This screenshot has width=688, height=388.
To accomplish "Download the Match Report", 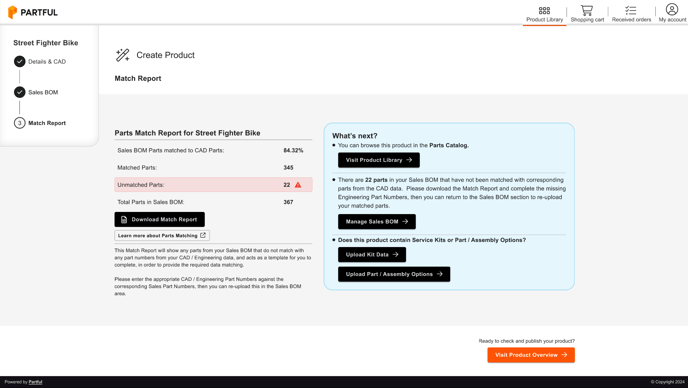I will [x=159, y=219].
